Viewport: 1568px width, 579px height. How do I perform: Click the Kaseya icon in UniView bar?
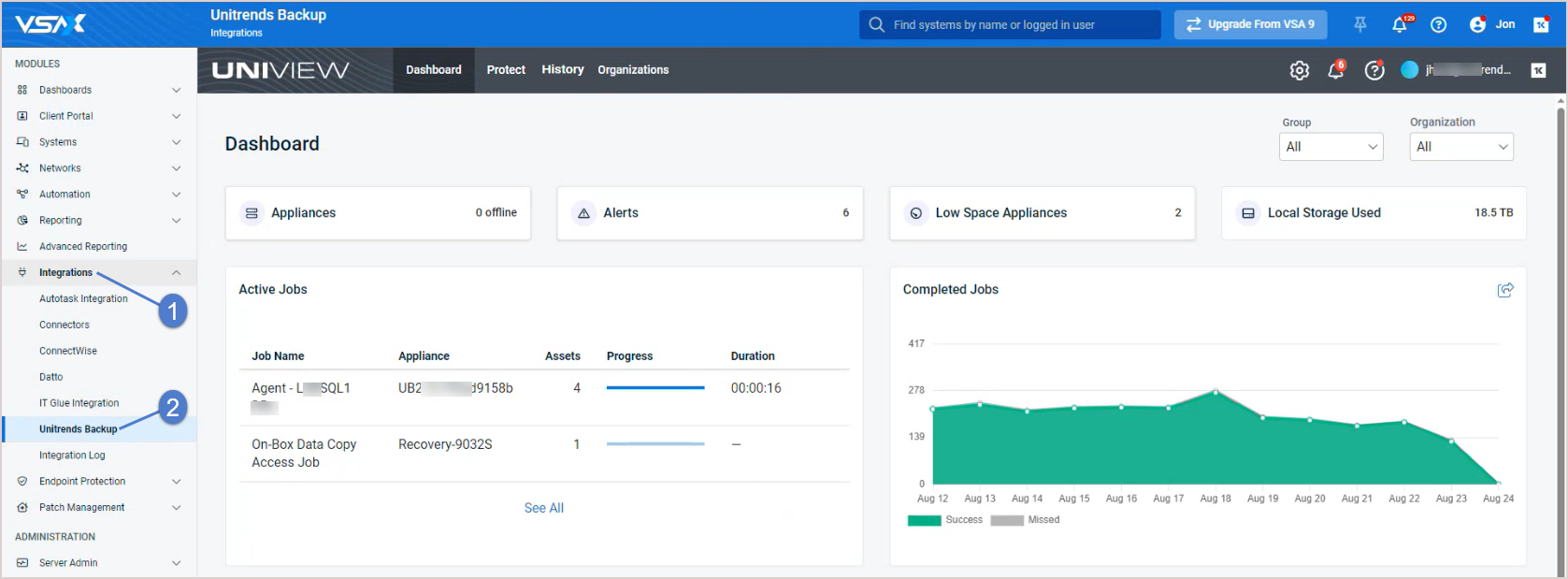tap(1538, 70)
